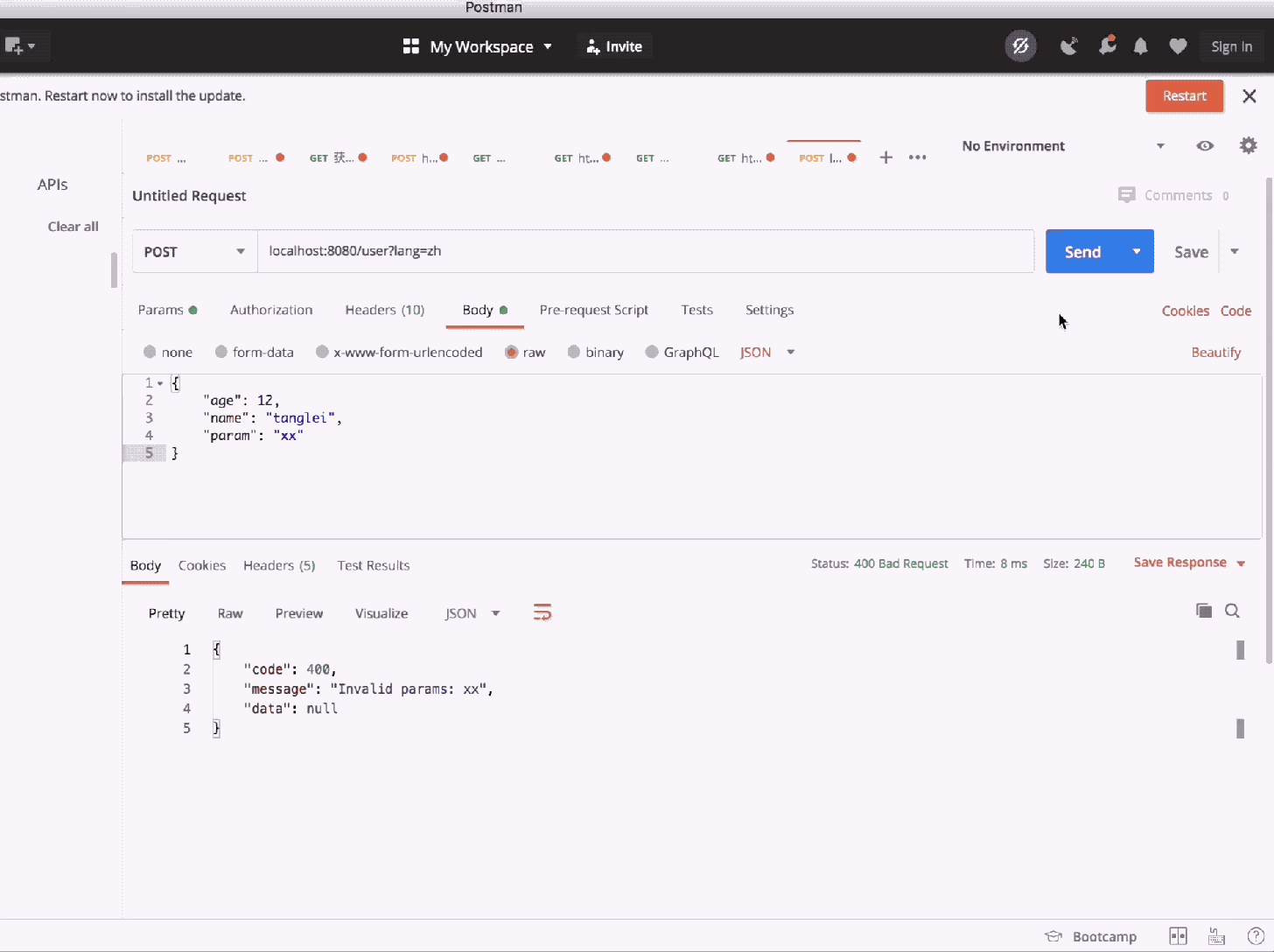Viewport: 1274px width, 952px height.
Task: Click the Cookies link
Action: (x=1185, y=311)
